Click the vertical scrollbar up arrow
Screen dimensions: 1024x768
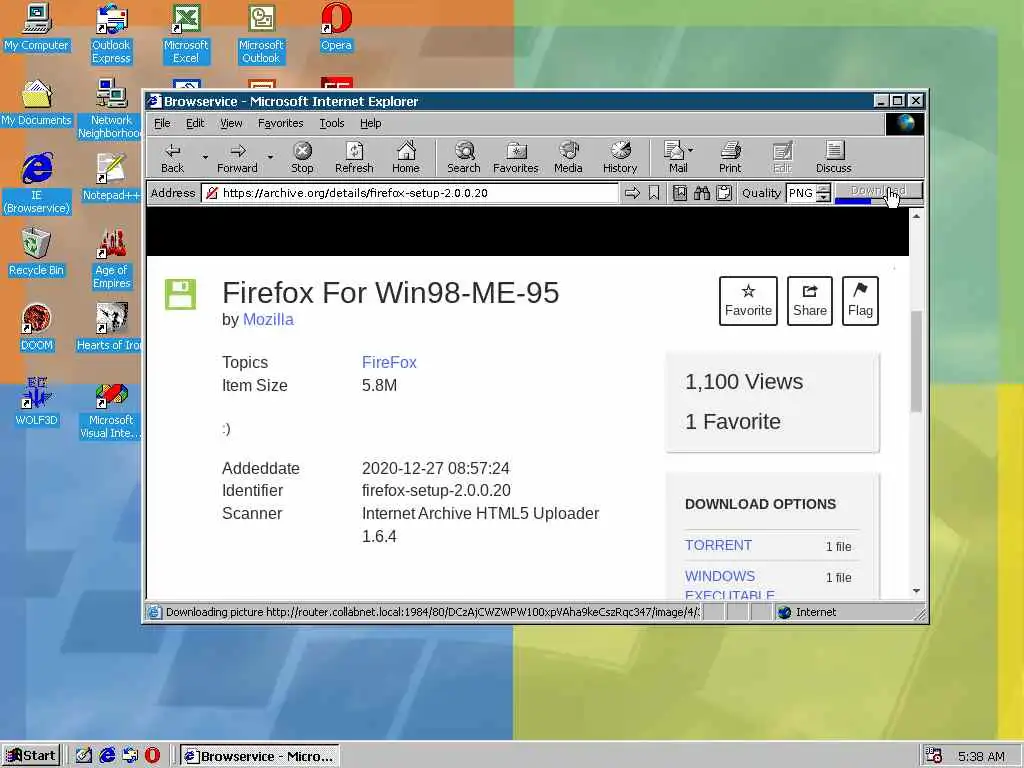(x=916, y=216)
